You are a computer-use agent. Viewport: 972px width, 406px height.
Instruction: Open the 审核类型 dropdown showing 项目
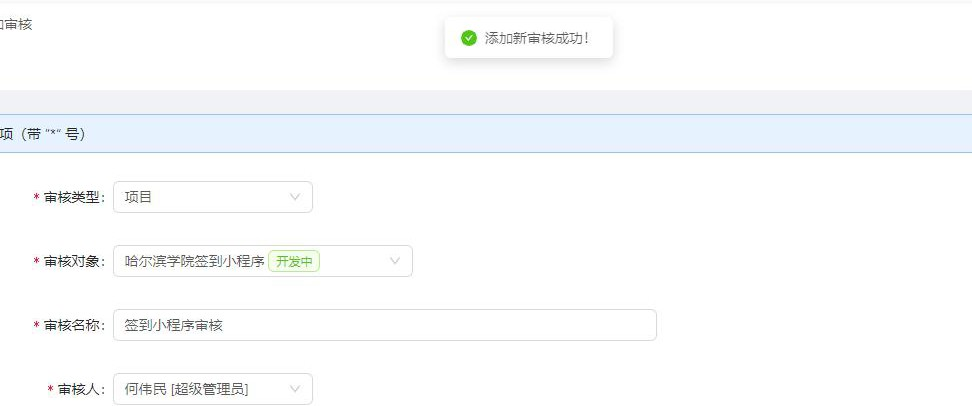tap(200, 197)
